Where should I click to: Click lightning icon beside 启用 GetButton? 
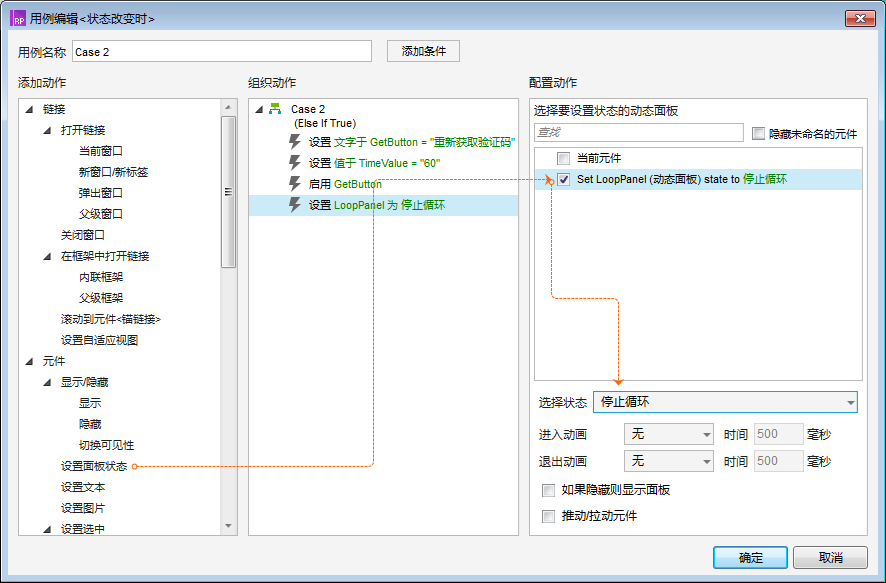coord(295,184)
